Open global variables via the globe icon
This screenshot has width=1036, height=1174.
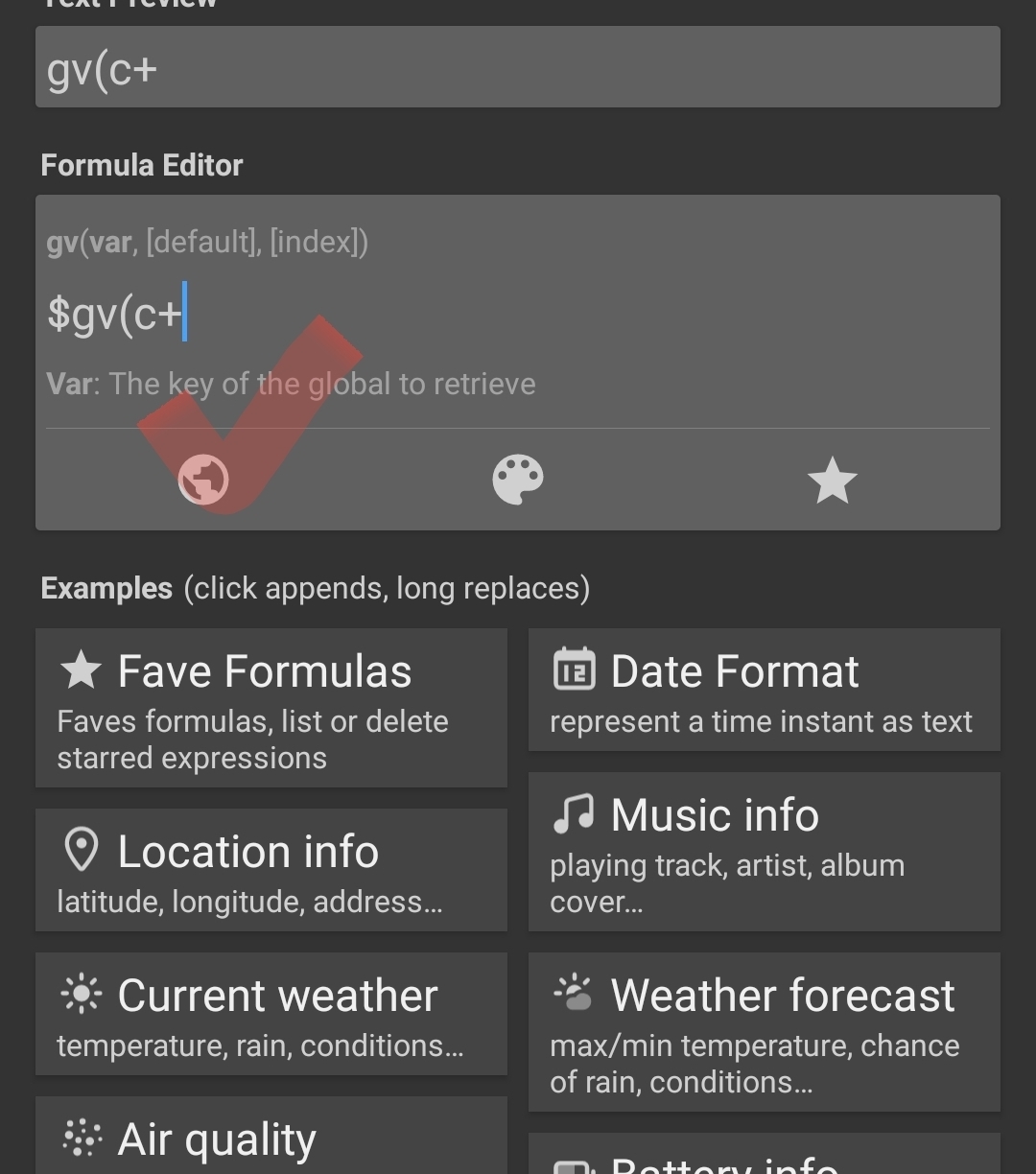click(x=203, y=480)
